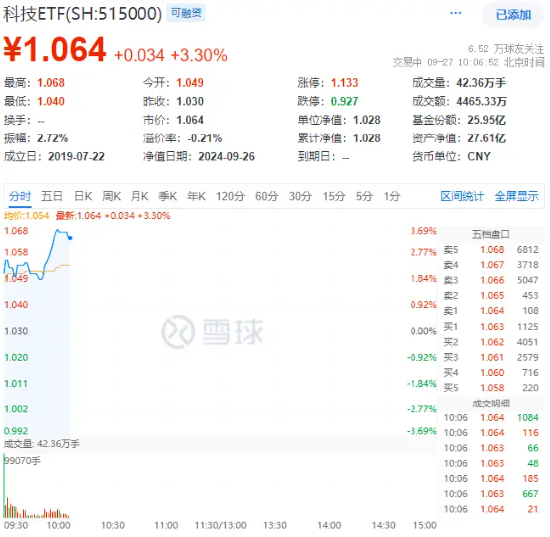Click the trade detail row with volume 21
550x537 pixels.
(491, 509)
